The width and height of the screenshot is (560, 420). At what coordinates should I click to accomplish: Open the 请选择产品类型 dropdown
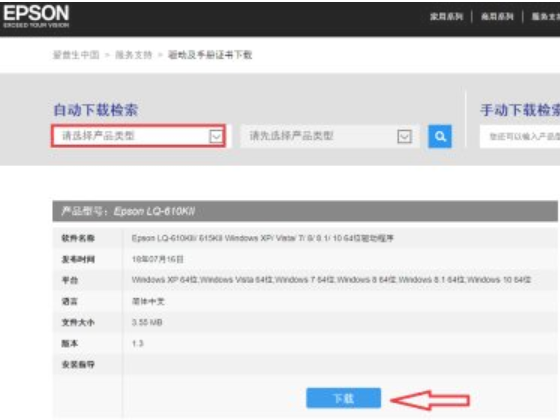coord(138,136)
